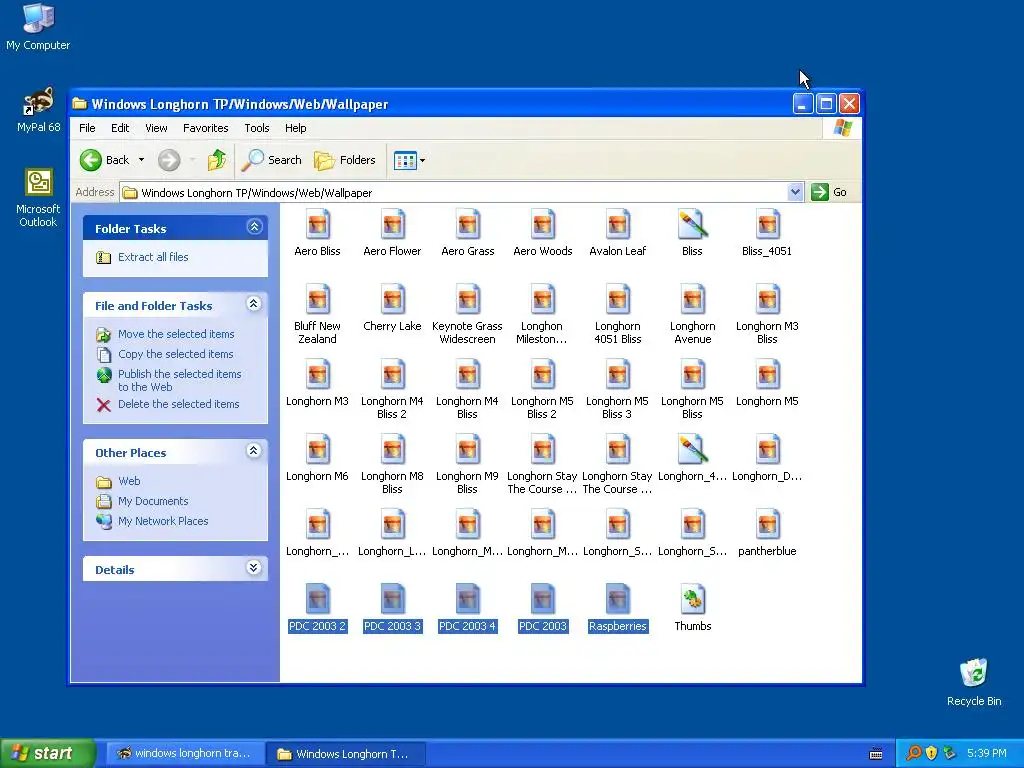Expand the Details panel
This screenshot has width=1024, height=768.
(x=254, y=568)
